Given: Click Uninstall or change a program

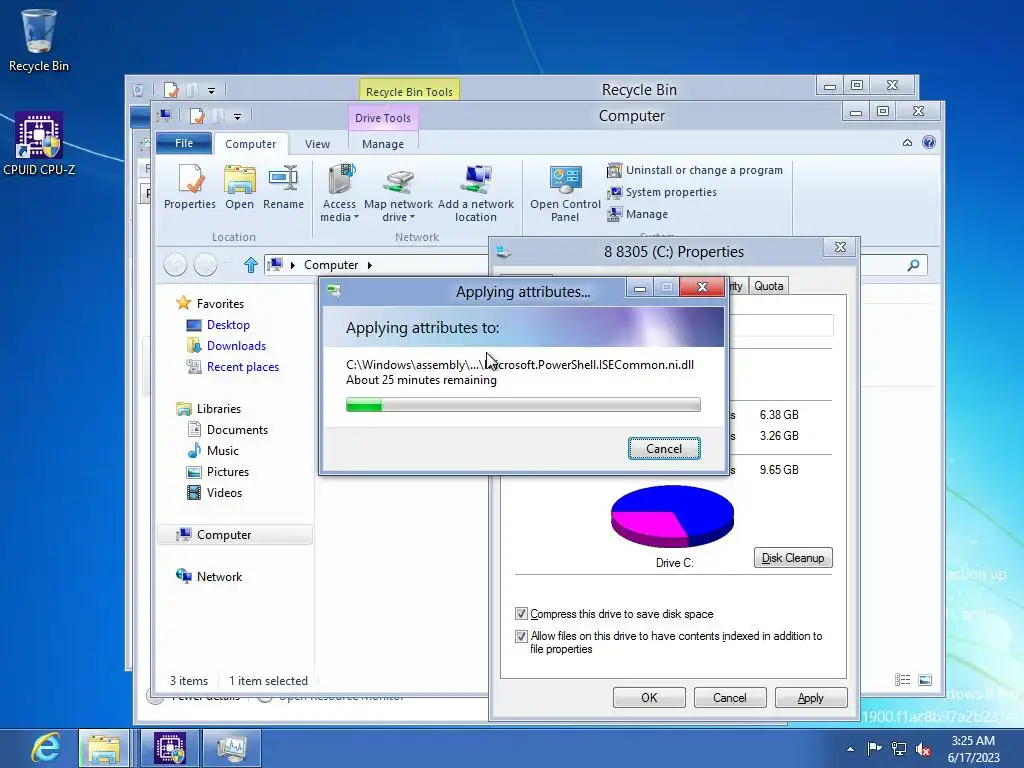Looking at the screenshot, I should coord(695,170).
